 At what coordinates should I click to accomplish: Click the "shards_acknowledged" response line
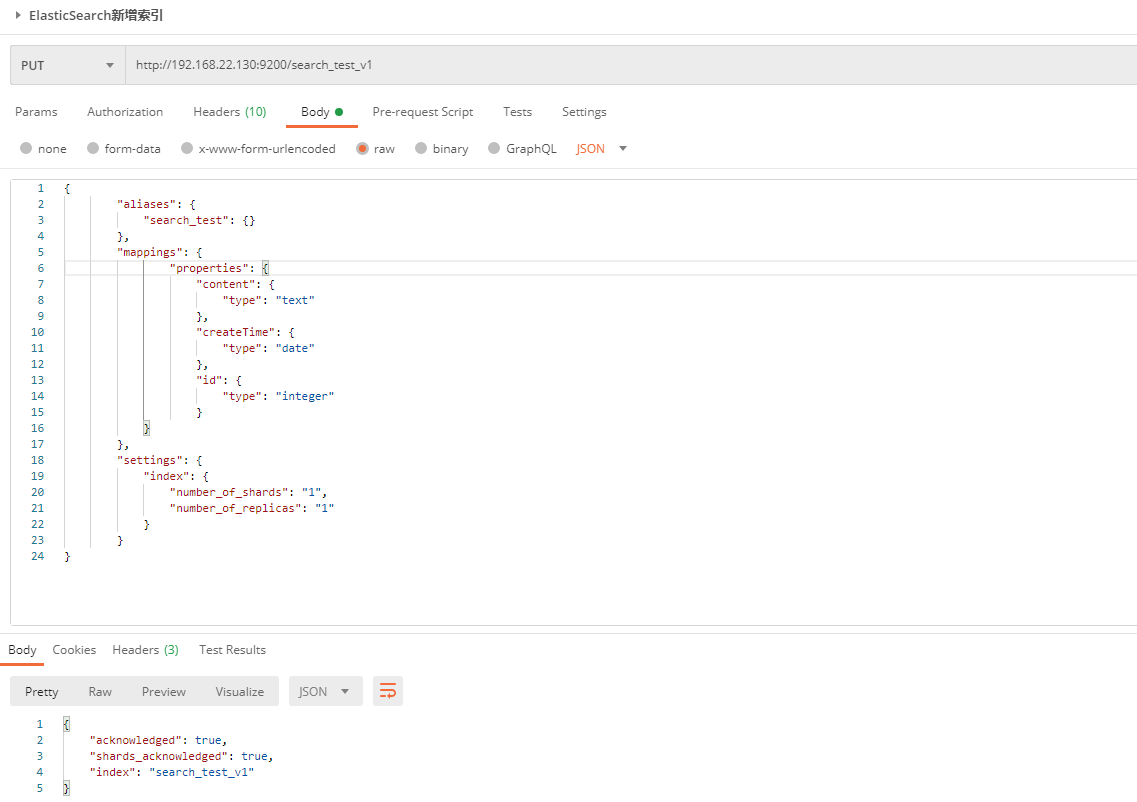click(x=182, y=756)
